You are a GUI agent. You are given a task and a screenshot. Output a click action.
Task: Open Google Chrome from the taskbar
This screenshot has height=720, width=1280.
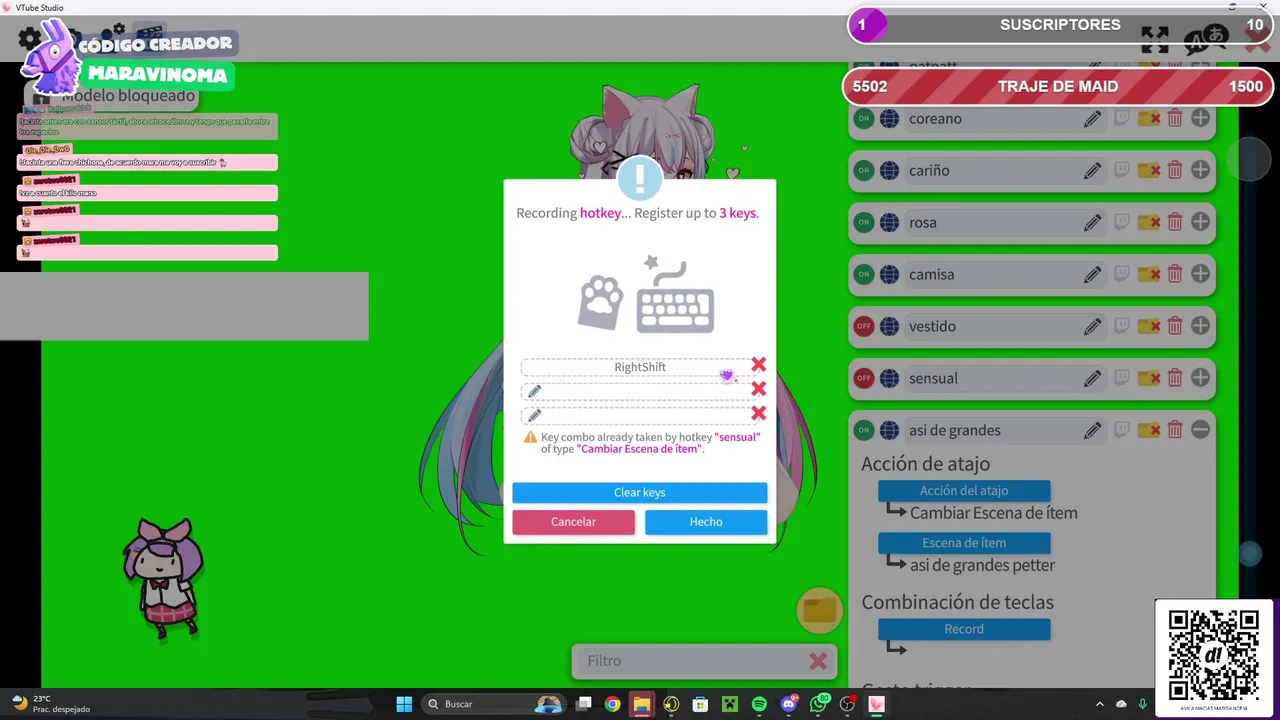[x=612, y=704]
